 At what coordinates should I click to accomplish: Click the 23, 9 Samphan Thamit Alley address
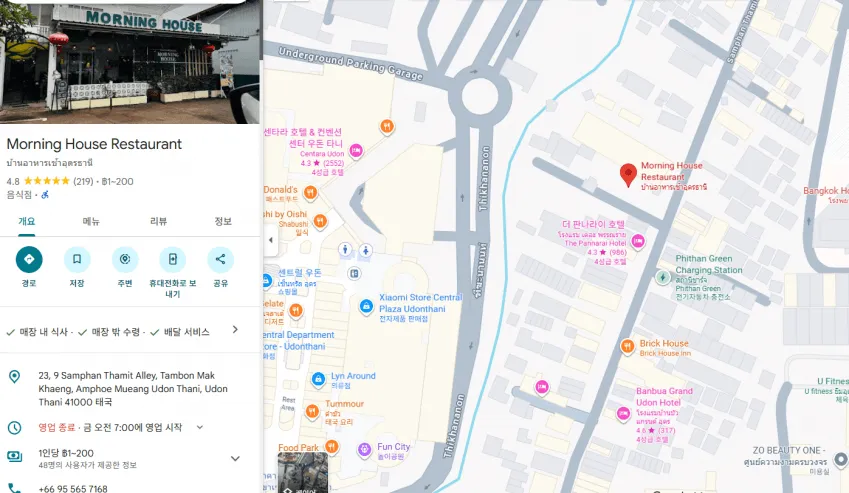click(133, 389)
